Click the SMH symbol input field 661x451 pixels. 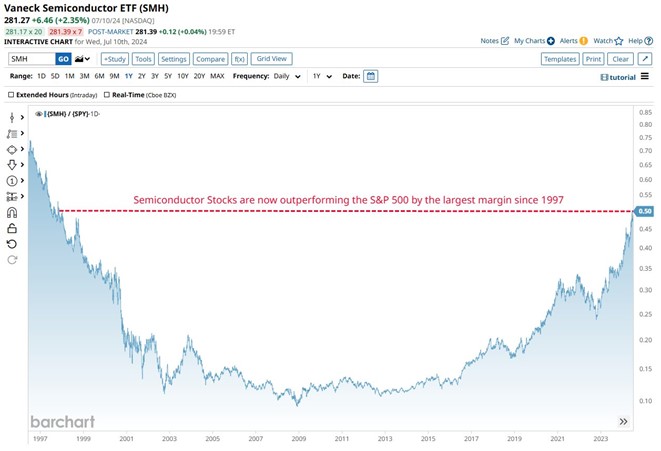coord(30,59)
